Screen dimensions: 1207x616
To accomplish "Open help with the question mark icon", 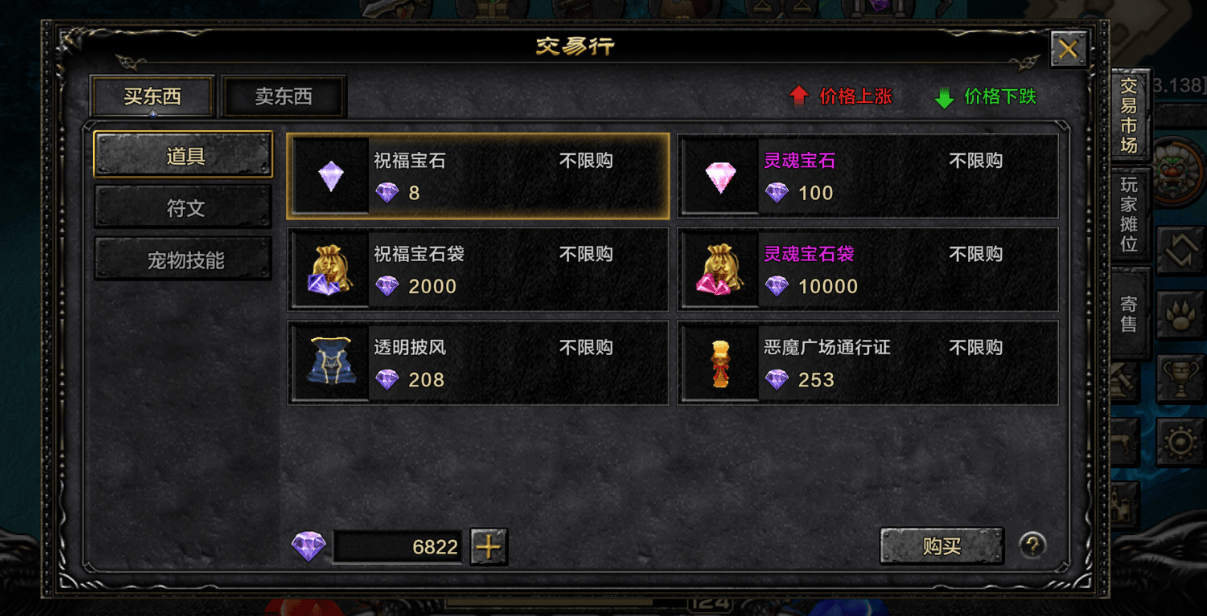I will coord(1032,546).
